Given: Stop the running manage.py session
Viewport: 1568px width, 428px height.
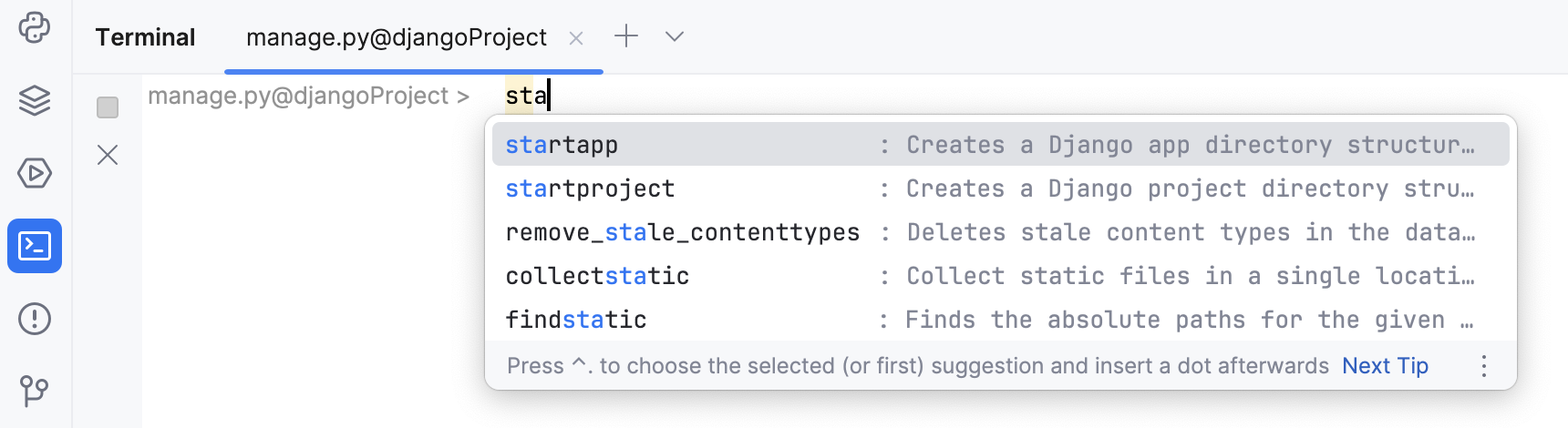Looking at the screenshot, I should [108, 107].
